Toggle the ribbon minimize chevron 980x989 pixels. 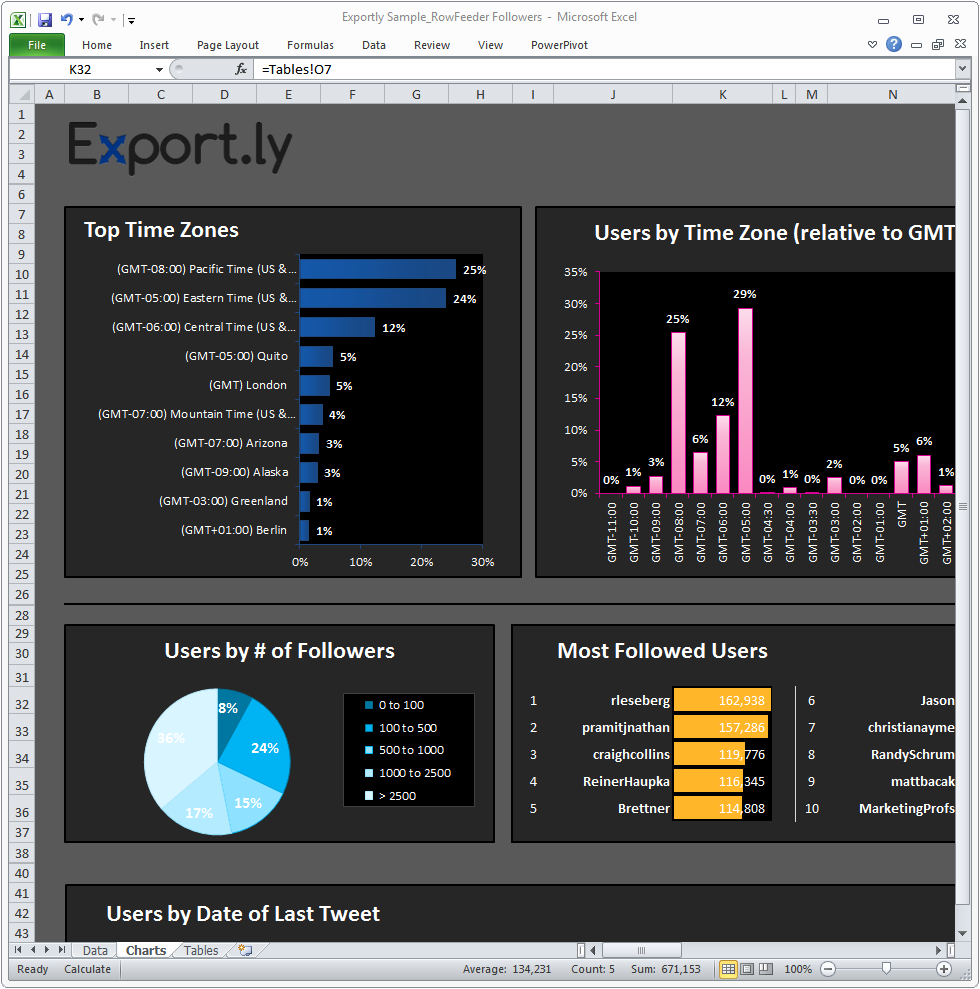coord(872,44)
